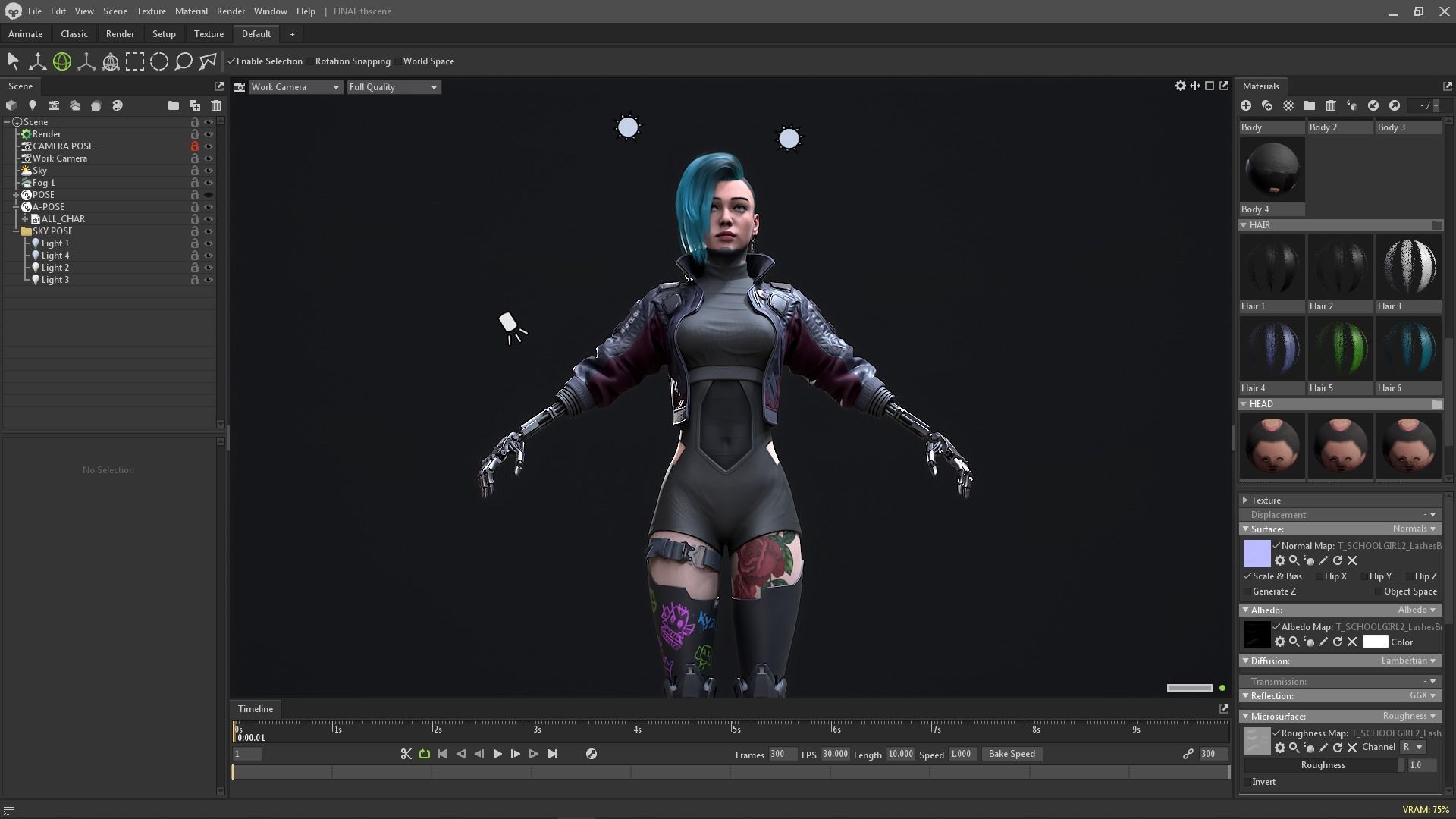Toggle visibility of POSE object
Screen dimensions: 1456x819
[209, 195]
